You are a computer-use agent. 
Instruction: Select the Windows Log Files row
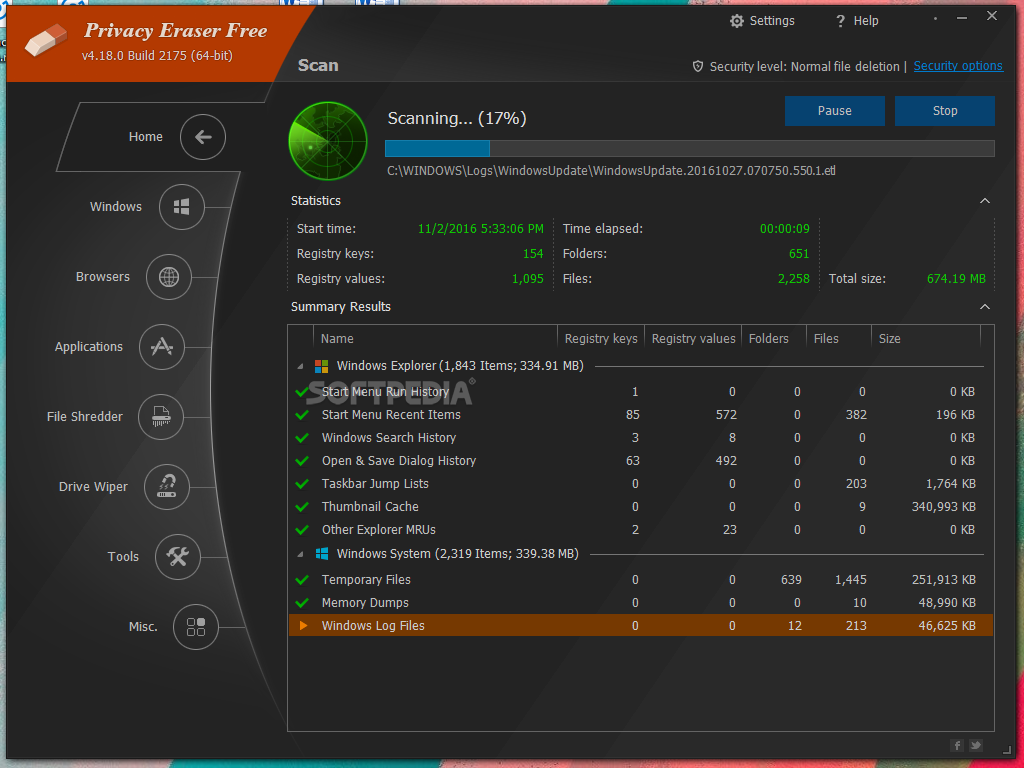(x=641, y=626)
